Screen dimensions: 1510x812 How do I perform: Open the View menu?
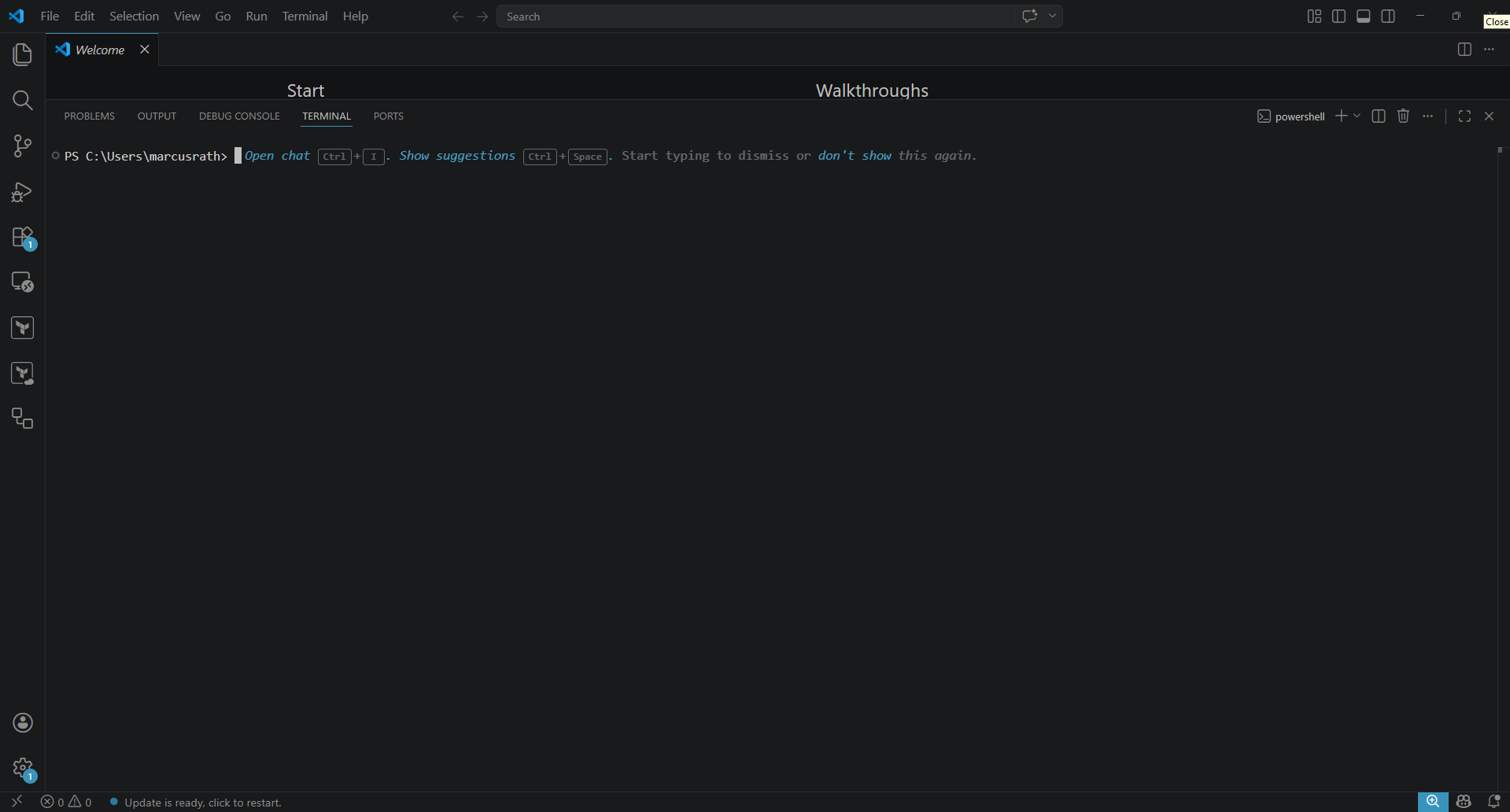coord(186,16)
